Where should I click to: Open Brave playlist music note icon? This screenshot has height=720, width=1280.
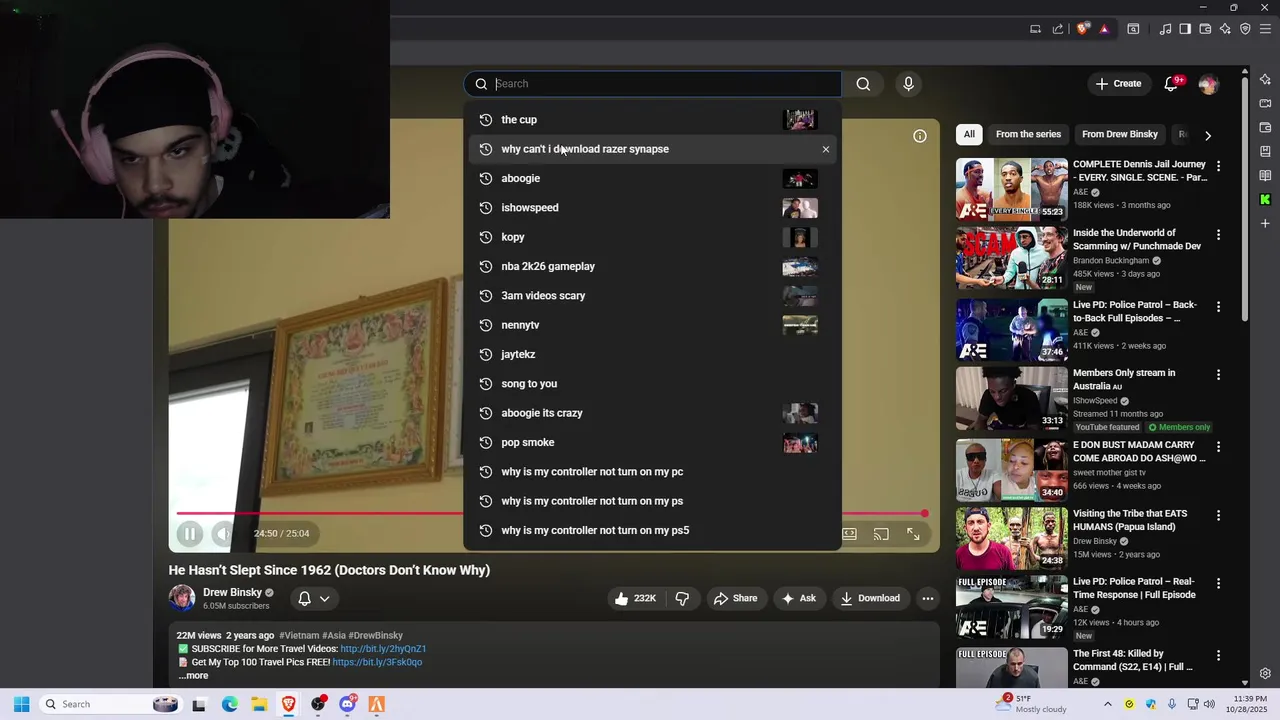tap(1165, 29)
